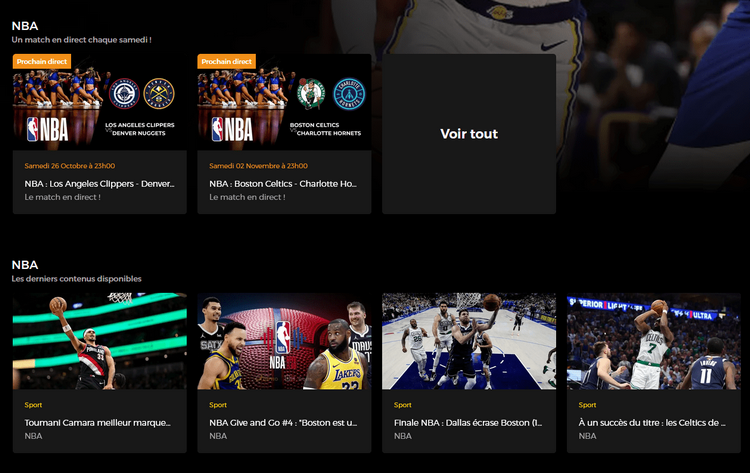
Task: Open title 'NBA : Los Angeles Clippers - Denver...'
Action: [x=99, y=184]
